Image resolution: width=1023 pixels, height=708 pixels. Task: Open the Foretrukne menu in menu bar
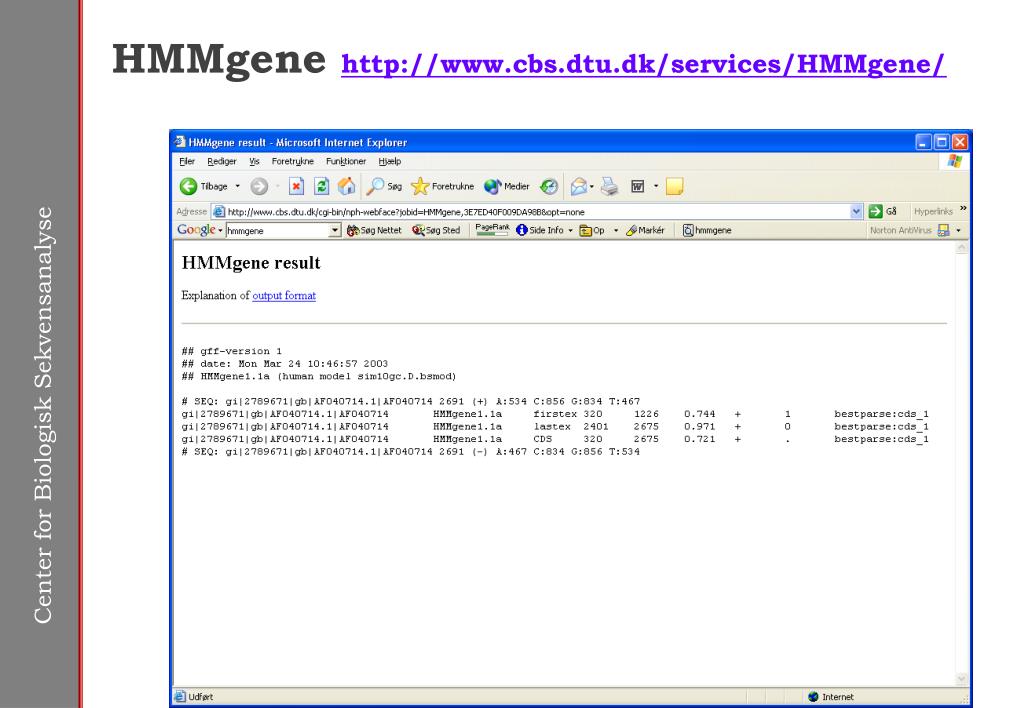click(x=292, y=161)
